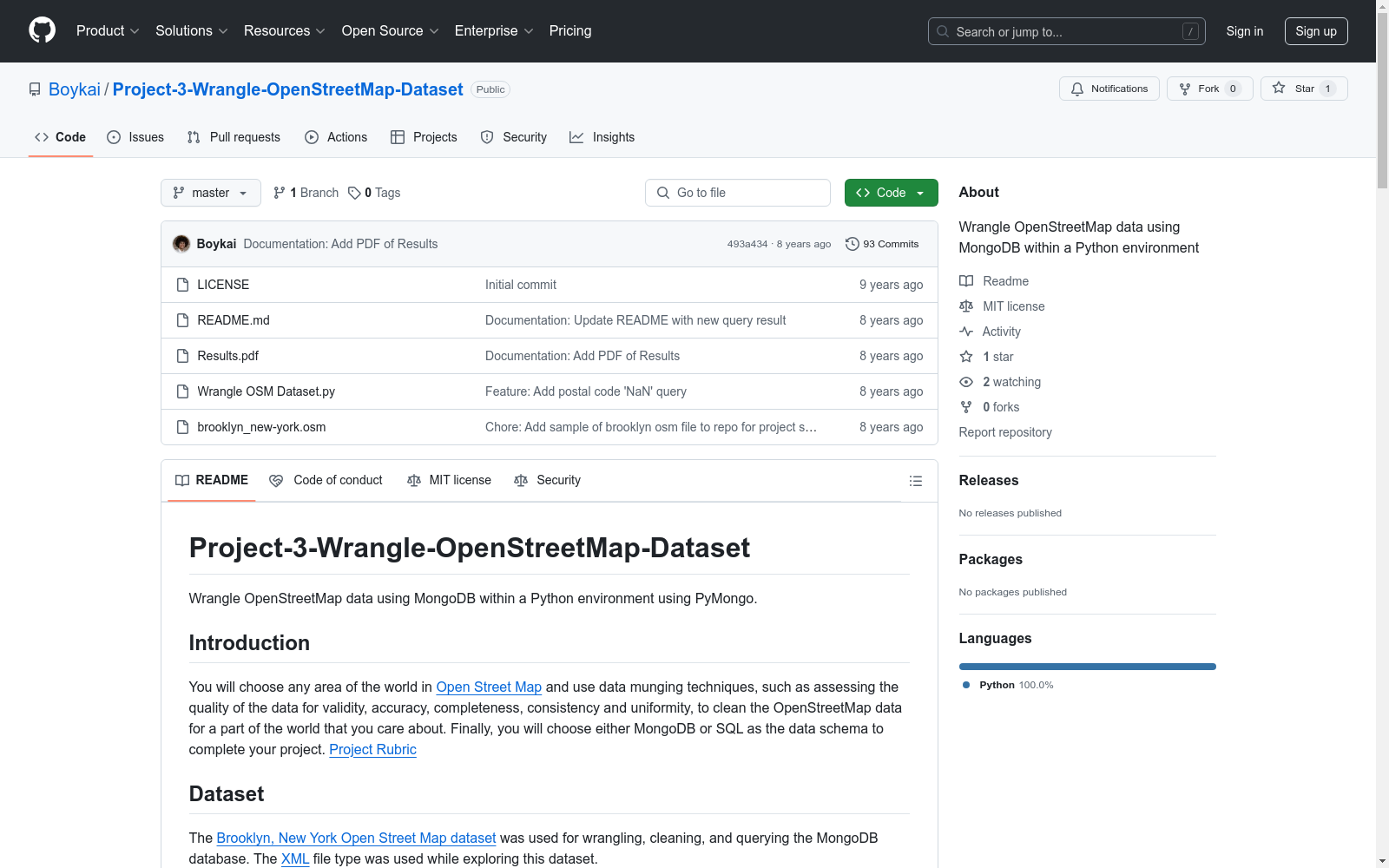This screenshot has width=1389, height=868.
Task: Click Report repository link
Action: pos(1005,432)
